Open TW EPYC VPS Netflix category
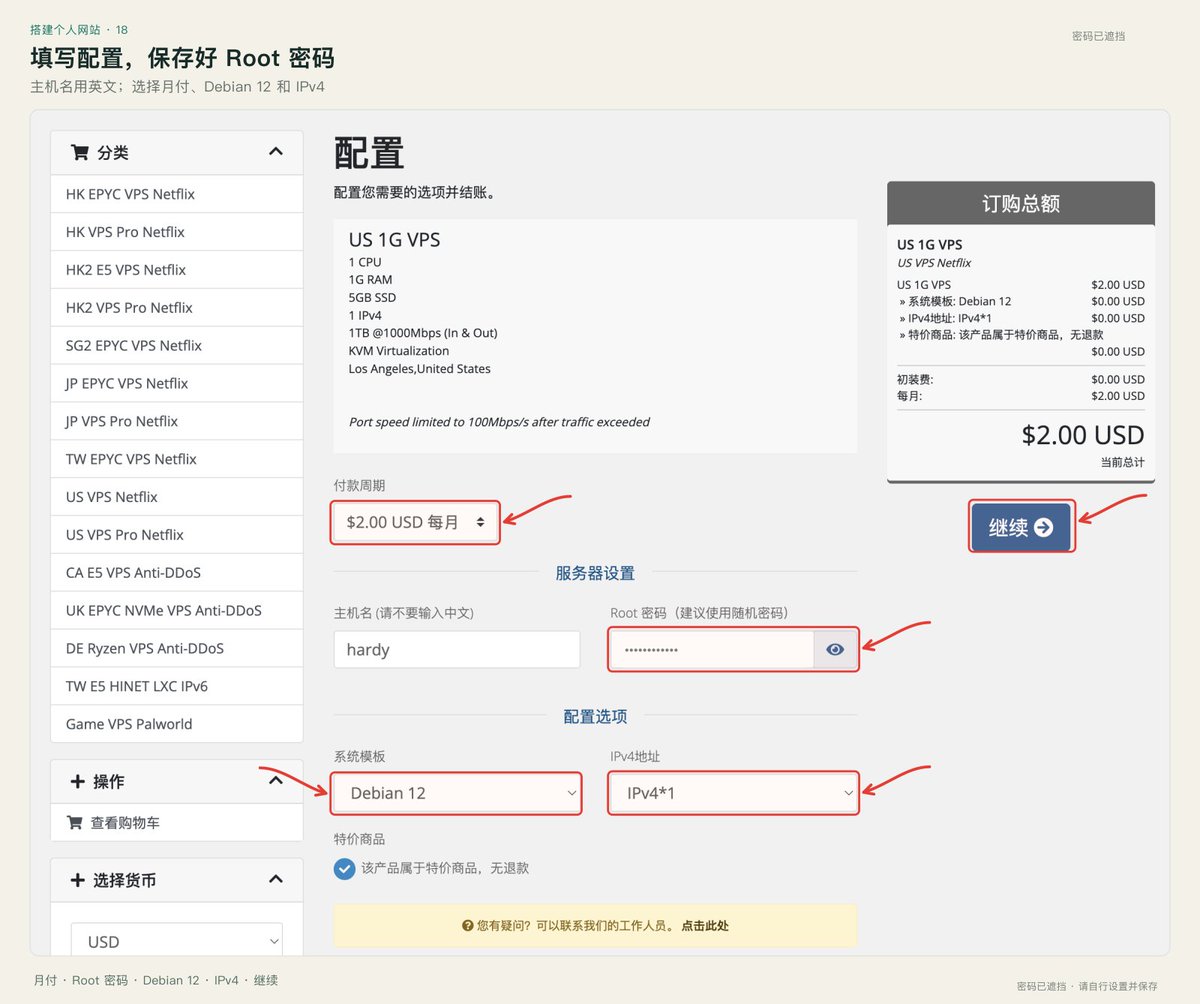This screenshot has width=1200, height=1004. tap(177, 460)
